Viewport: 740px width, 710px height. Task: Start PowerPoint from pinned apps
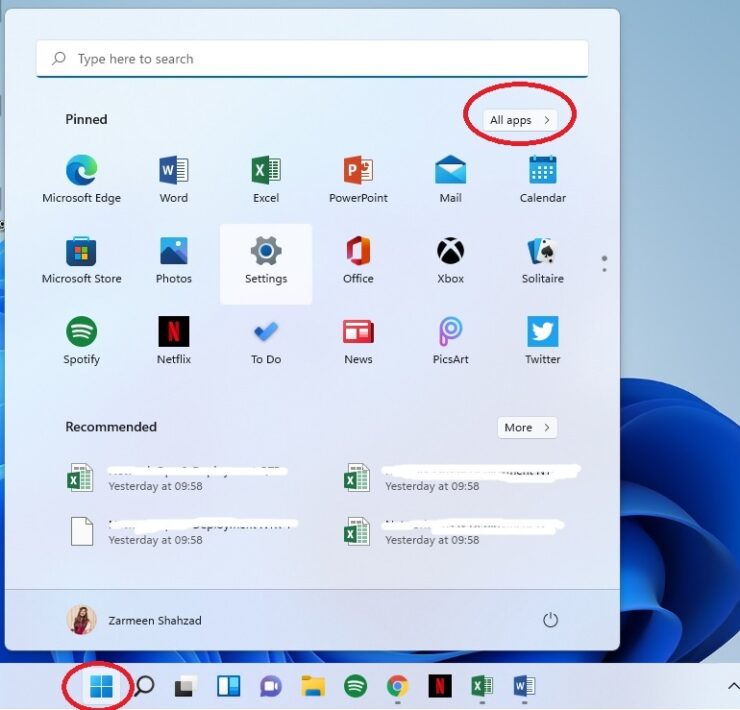pyautogui.click(x=358, y=179)
